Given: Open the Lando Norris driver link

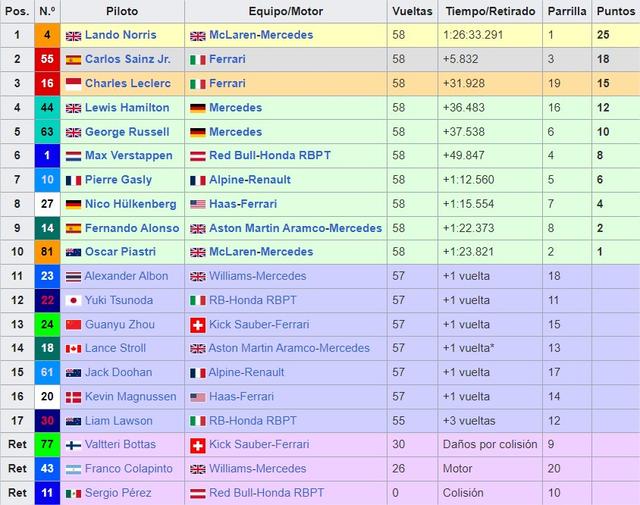Looking at the screenshot, I should pyautogui.click(x=121, y=35).
